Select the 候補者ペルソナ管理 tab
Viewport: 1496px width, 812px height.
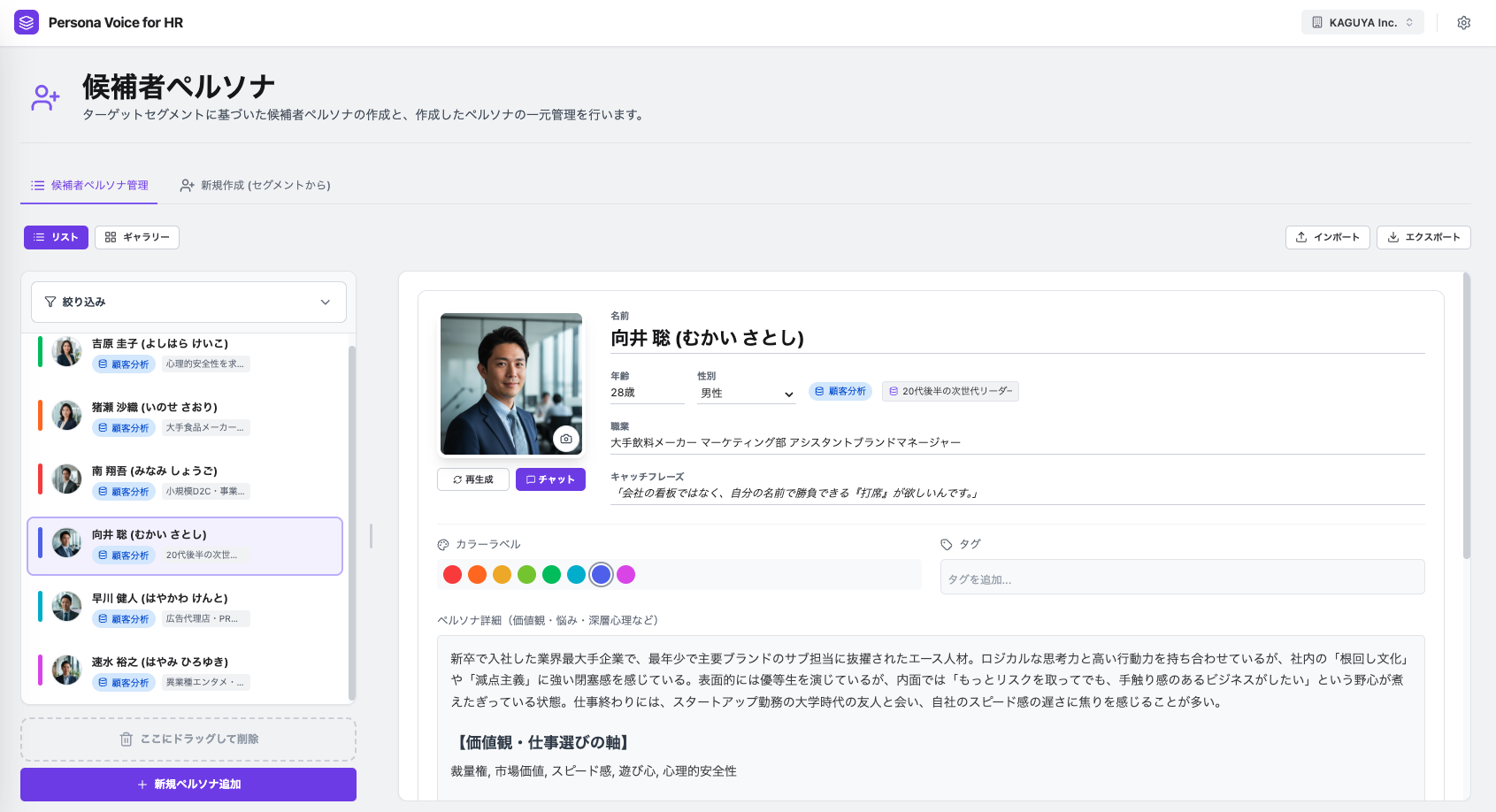click(88, 185)
